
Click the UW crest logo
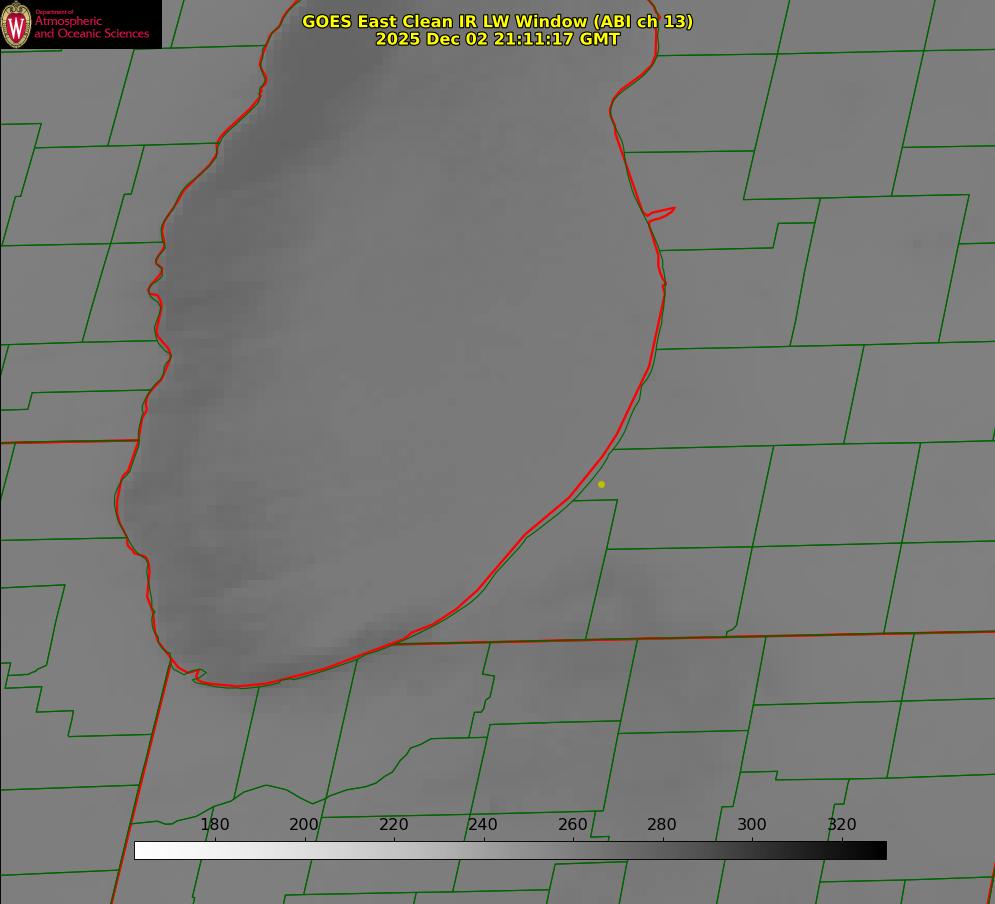pos(16,24)
